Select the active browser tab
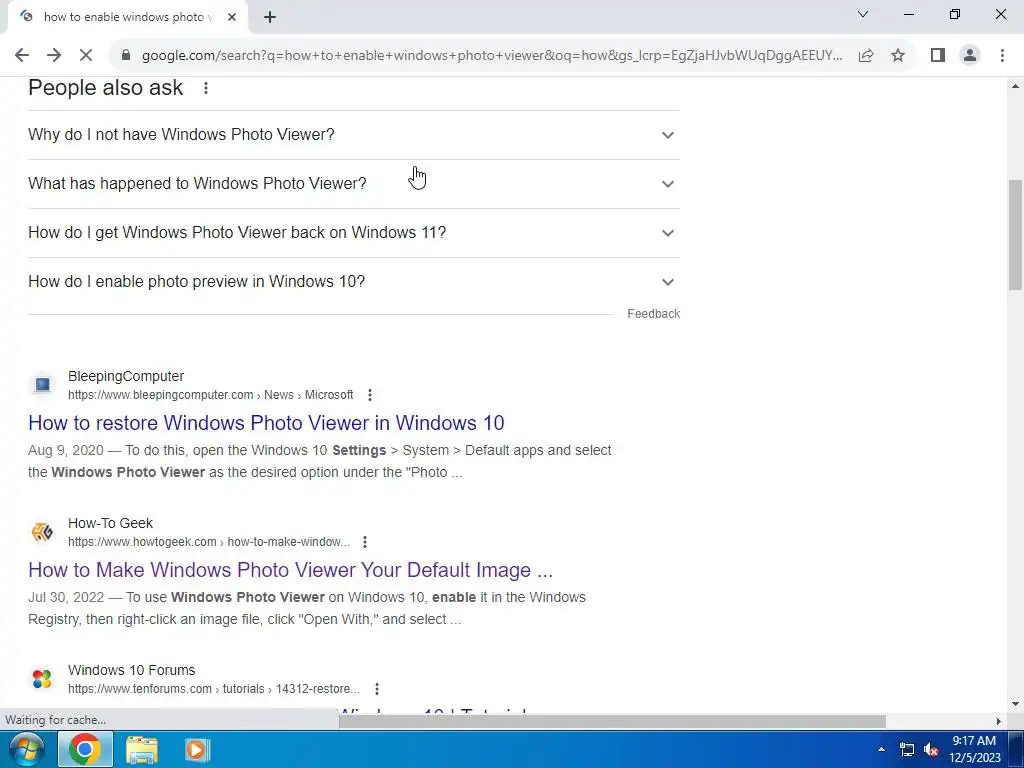Screen dimensions: 1024x768 (127, 17)
